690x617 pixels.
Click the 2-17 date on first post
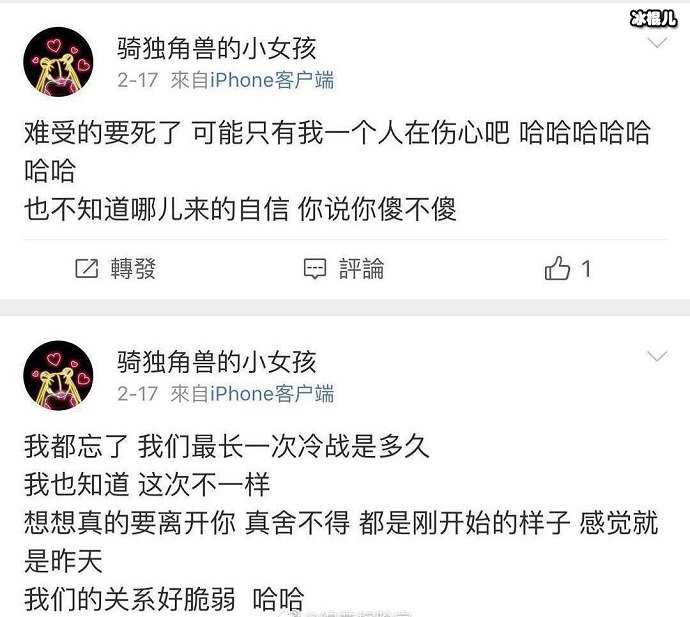click(x=137, y=81)
